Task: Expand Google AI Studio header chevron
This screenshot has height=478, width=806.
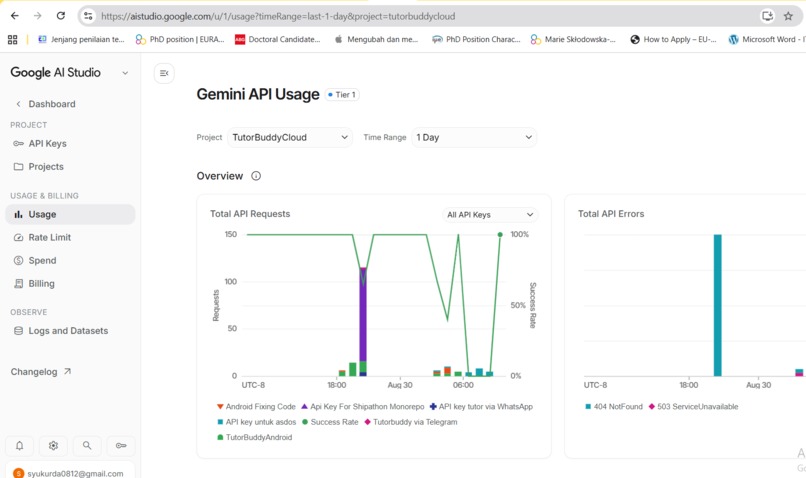Action: click(125, 73)
